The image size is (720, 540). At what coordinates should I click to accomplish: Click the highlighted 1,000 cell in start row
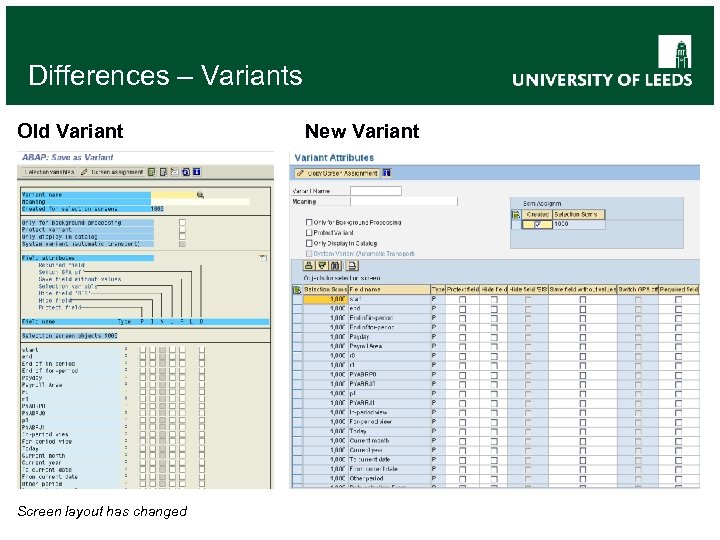coord(325,299)
